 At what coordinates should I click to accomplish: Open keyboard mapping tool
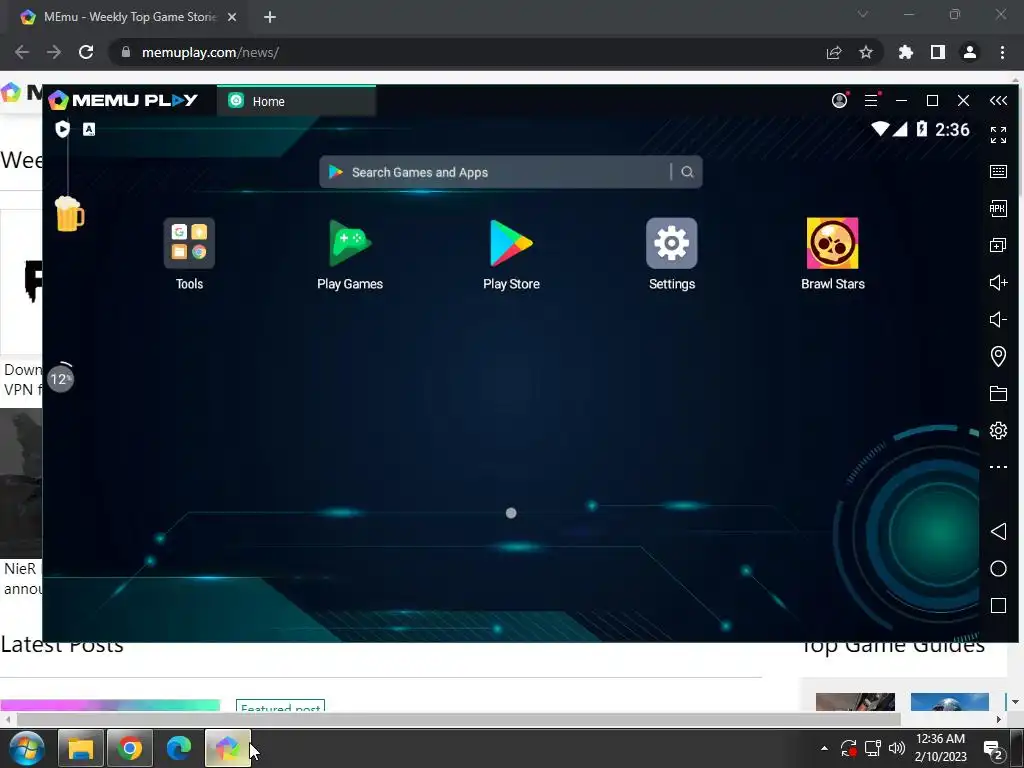(998, 172)
